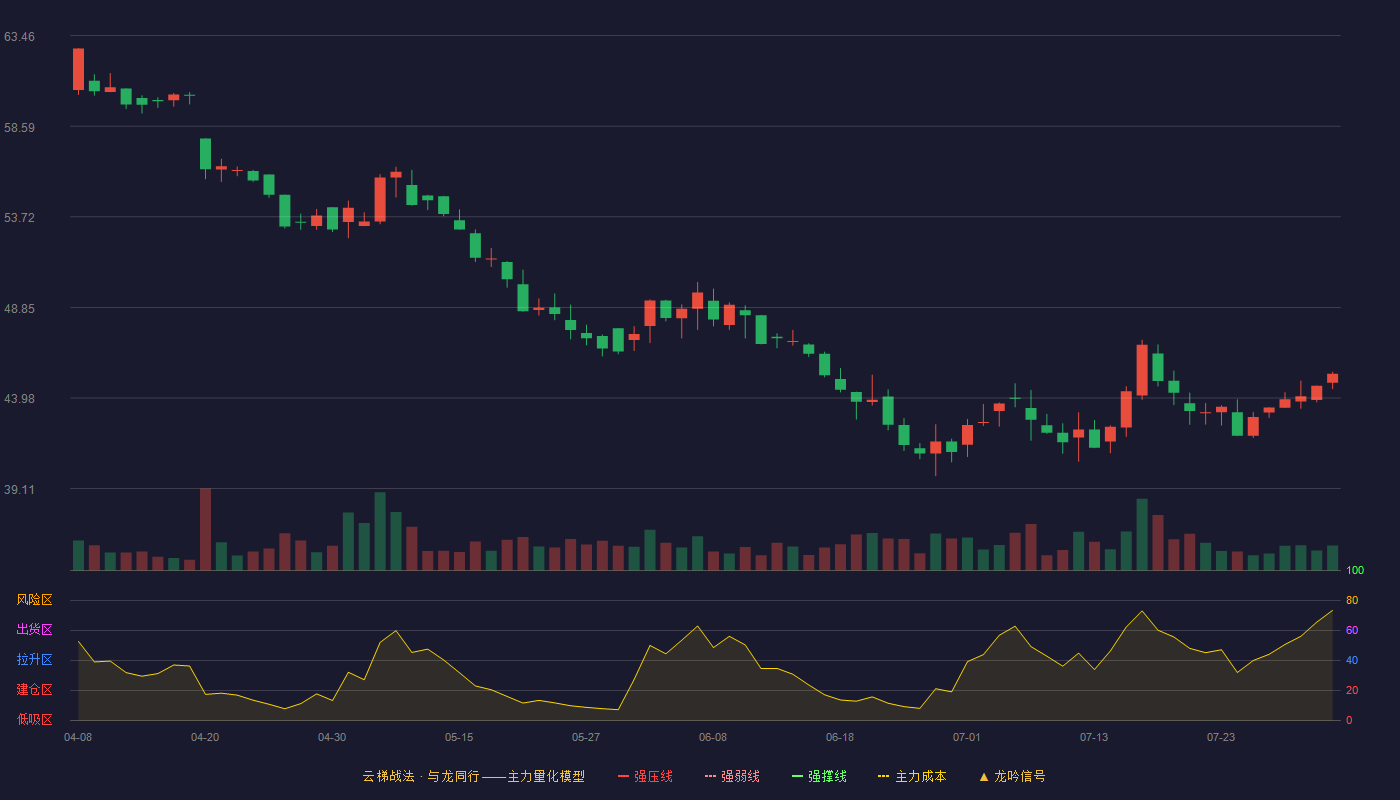Click the 05-27 date label

pos(586,737)
